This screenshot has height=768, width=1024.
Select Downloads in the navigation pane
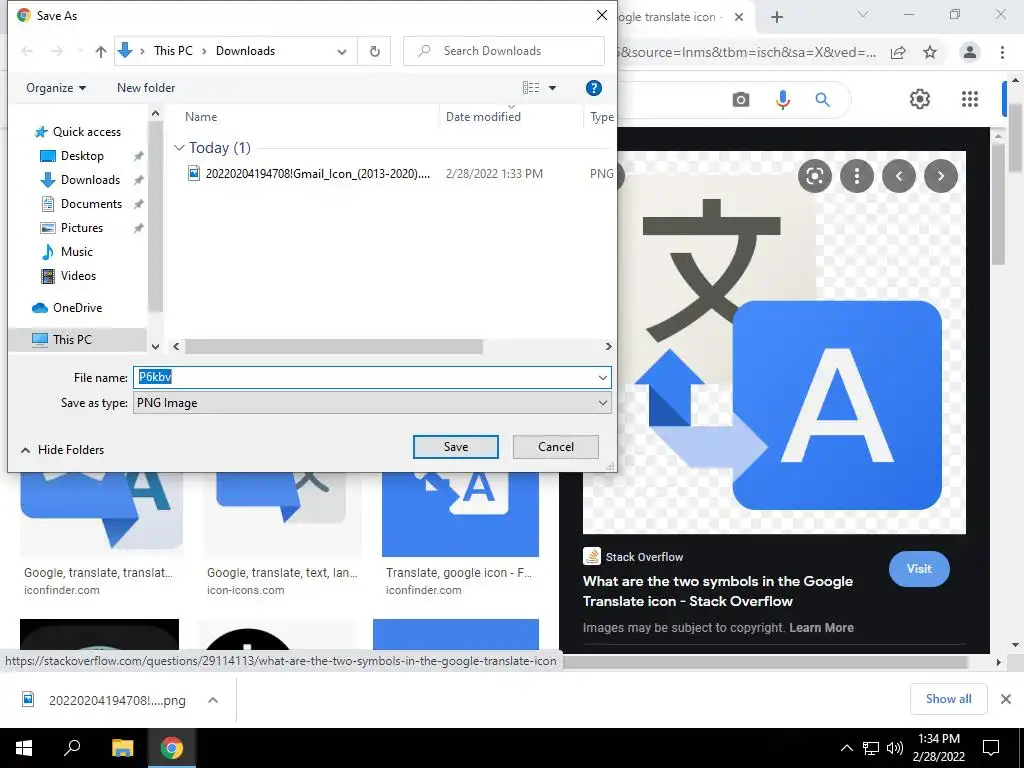pyautogui.click(x=90, y=180)
